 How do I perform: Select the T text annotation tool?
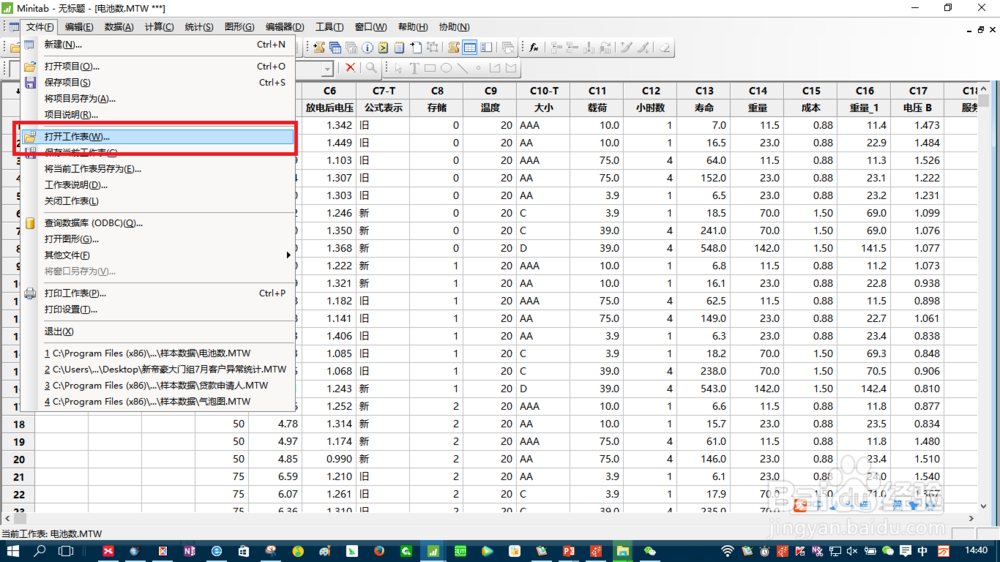click(x=414, y=68)
